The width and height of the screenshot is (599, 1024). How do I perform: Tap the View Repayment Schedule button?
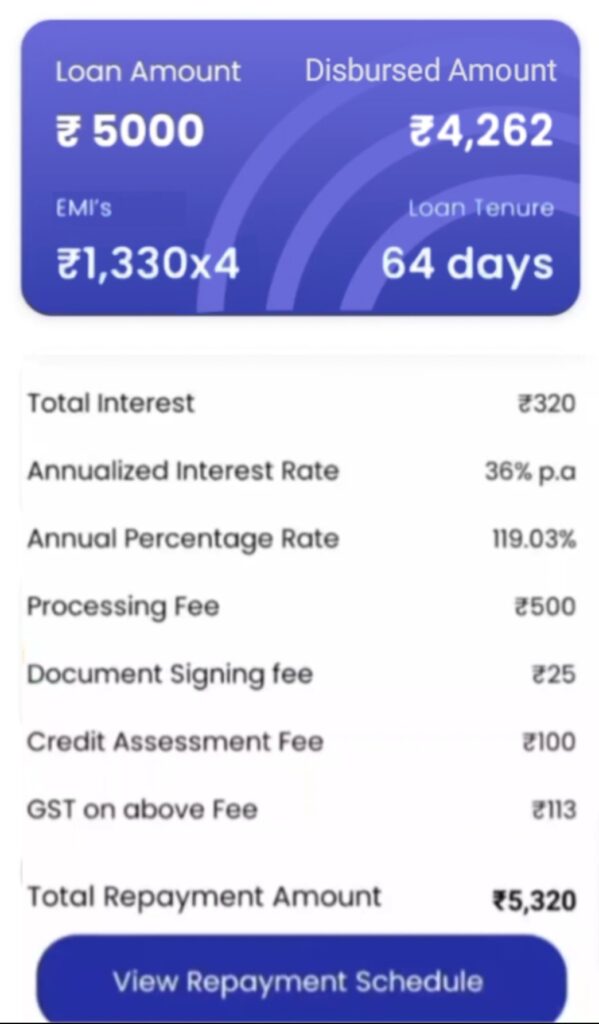[x=299, y=981]
